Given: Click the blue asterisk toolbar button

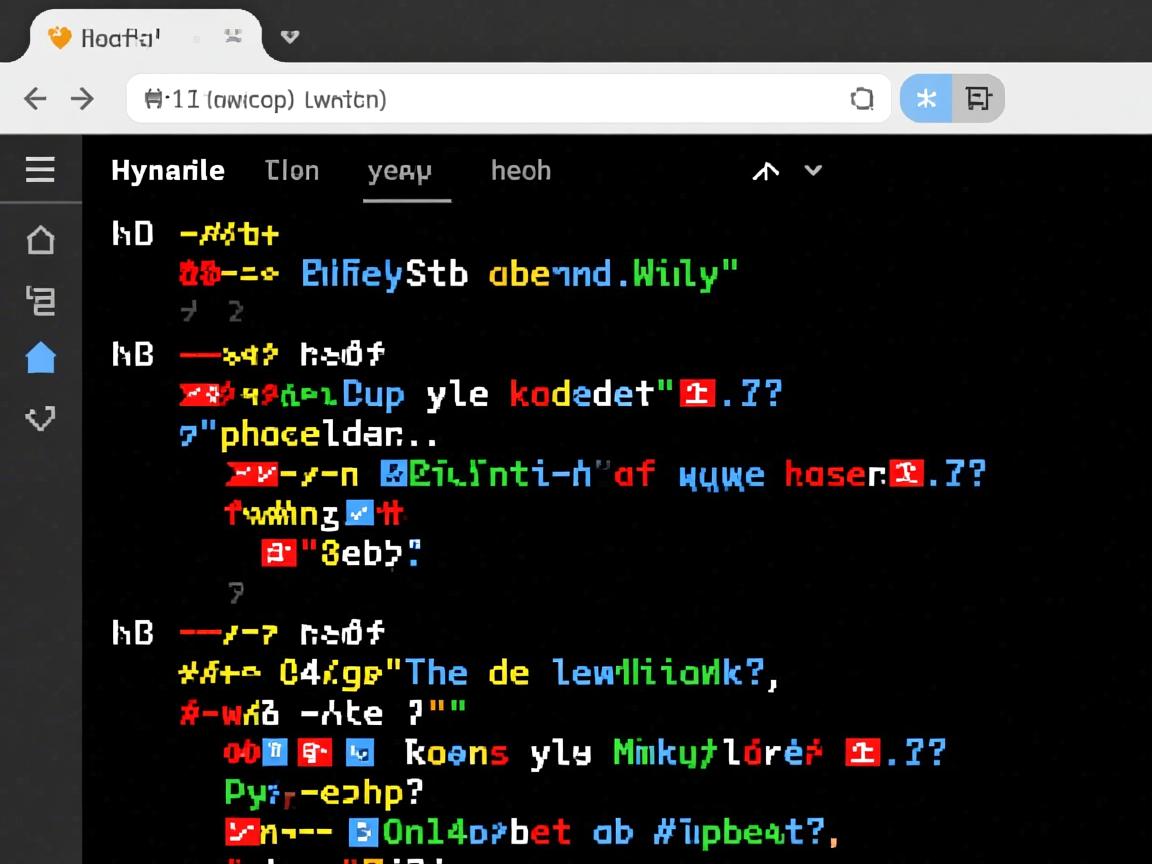Looking at the screenshot, I should [x=926, y=99].
